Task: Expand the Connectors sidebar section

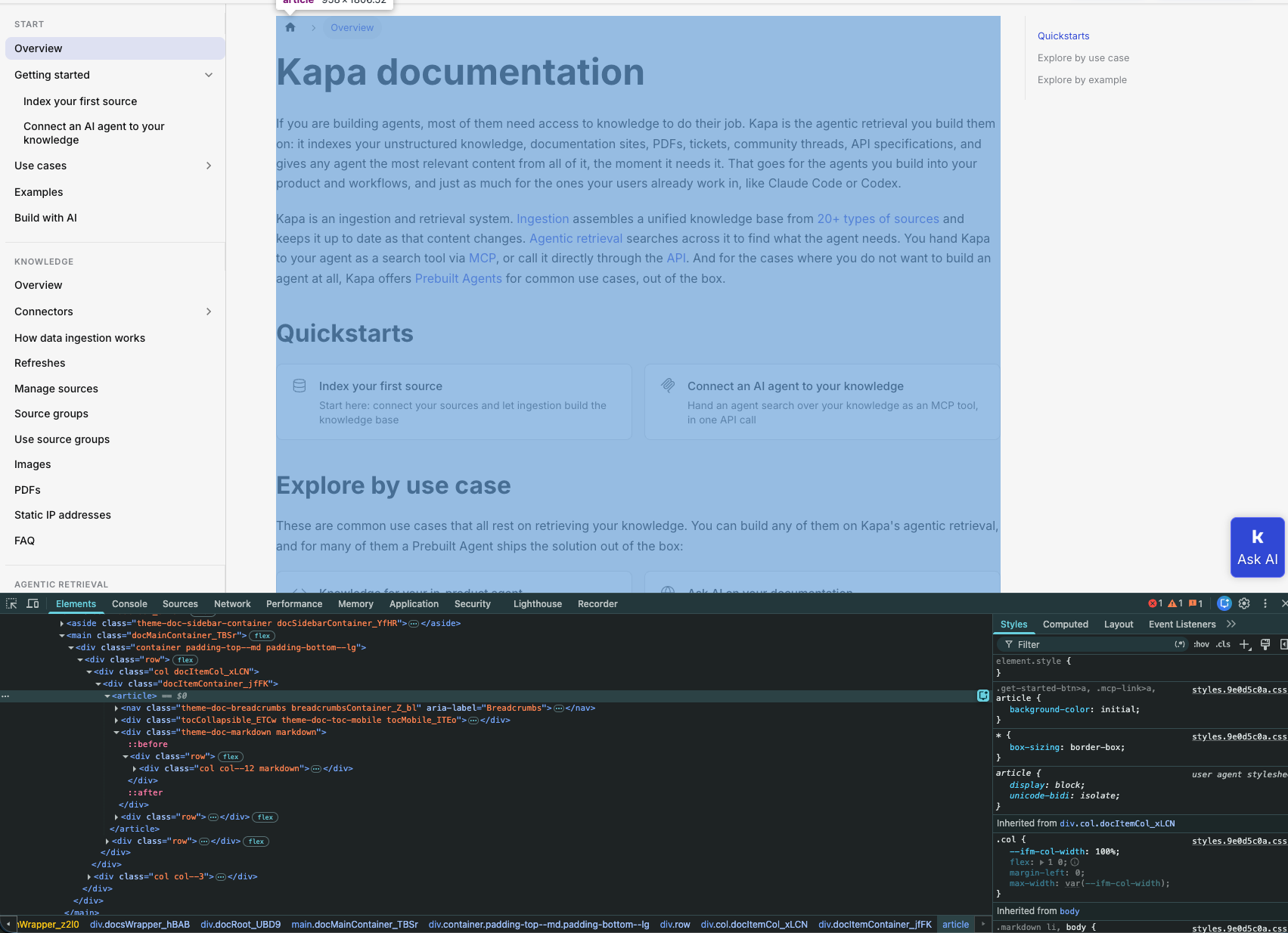Action: pyautogui.click(x=209, y=312)
